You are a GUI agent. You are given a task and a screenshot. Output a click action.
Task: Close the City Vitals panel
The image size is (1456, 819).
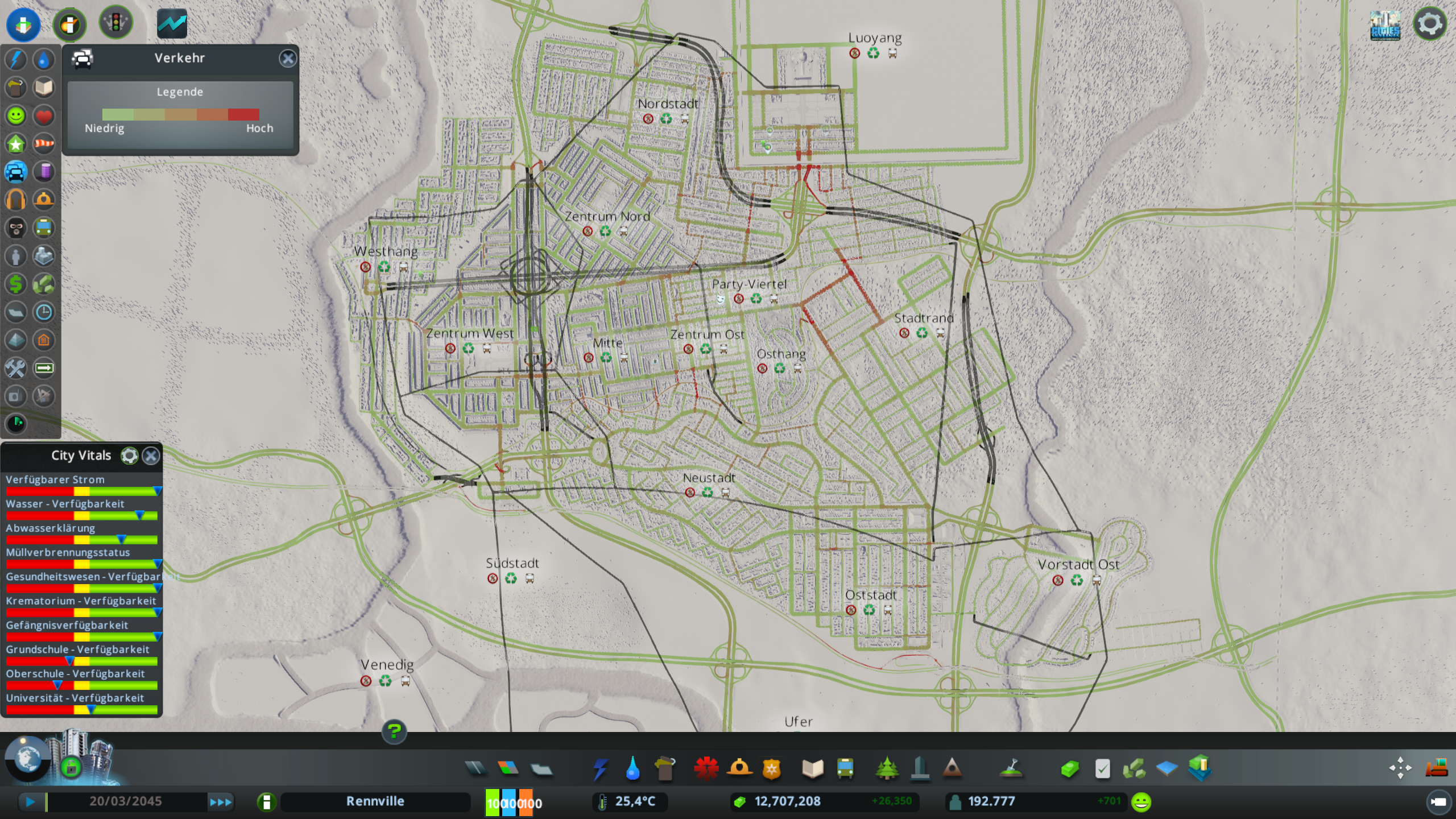[151, 456]
